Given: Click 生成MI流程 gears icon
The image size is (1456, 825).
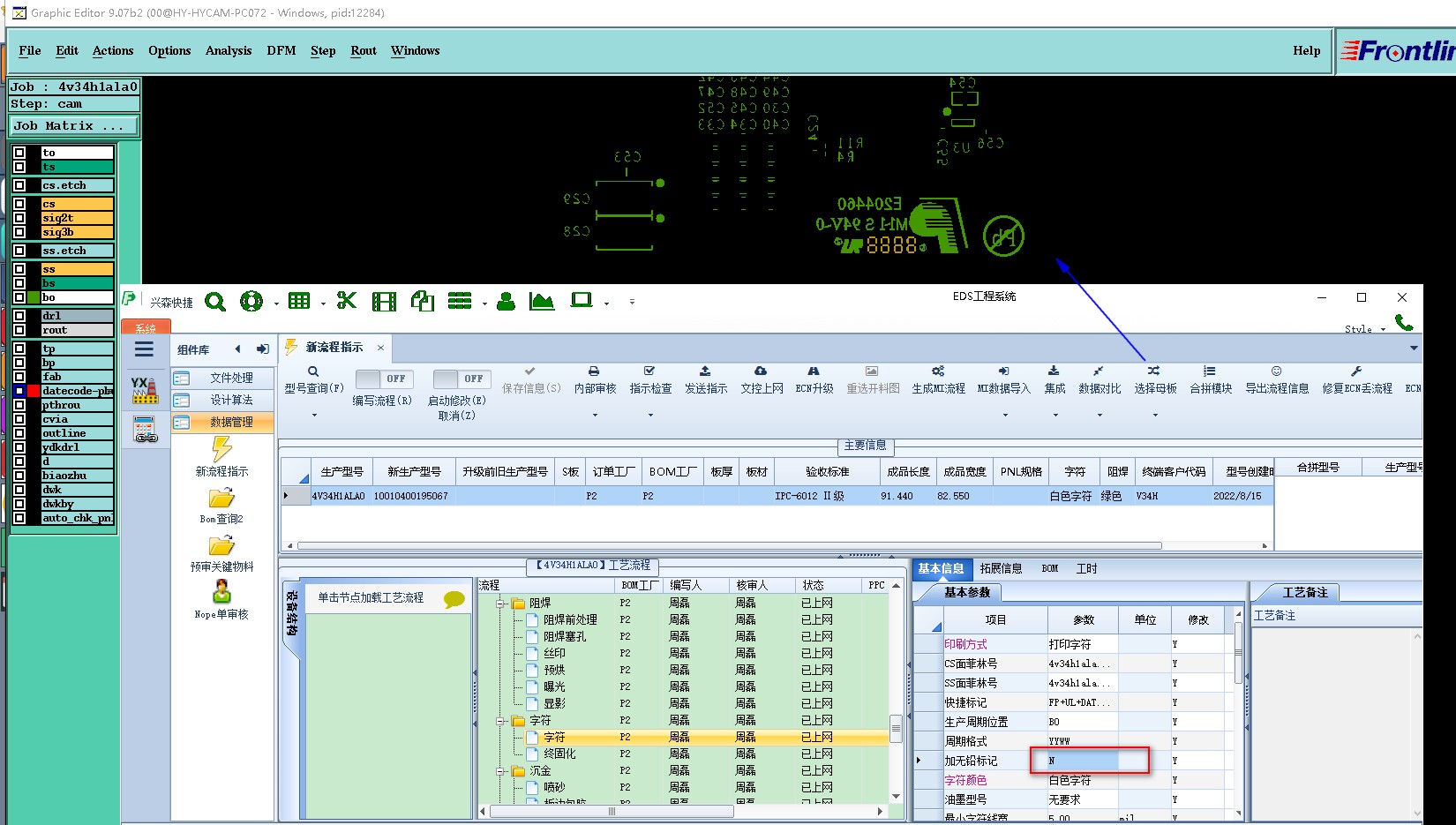Looking at the screenshot, I should pos(938,371).
